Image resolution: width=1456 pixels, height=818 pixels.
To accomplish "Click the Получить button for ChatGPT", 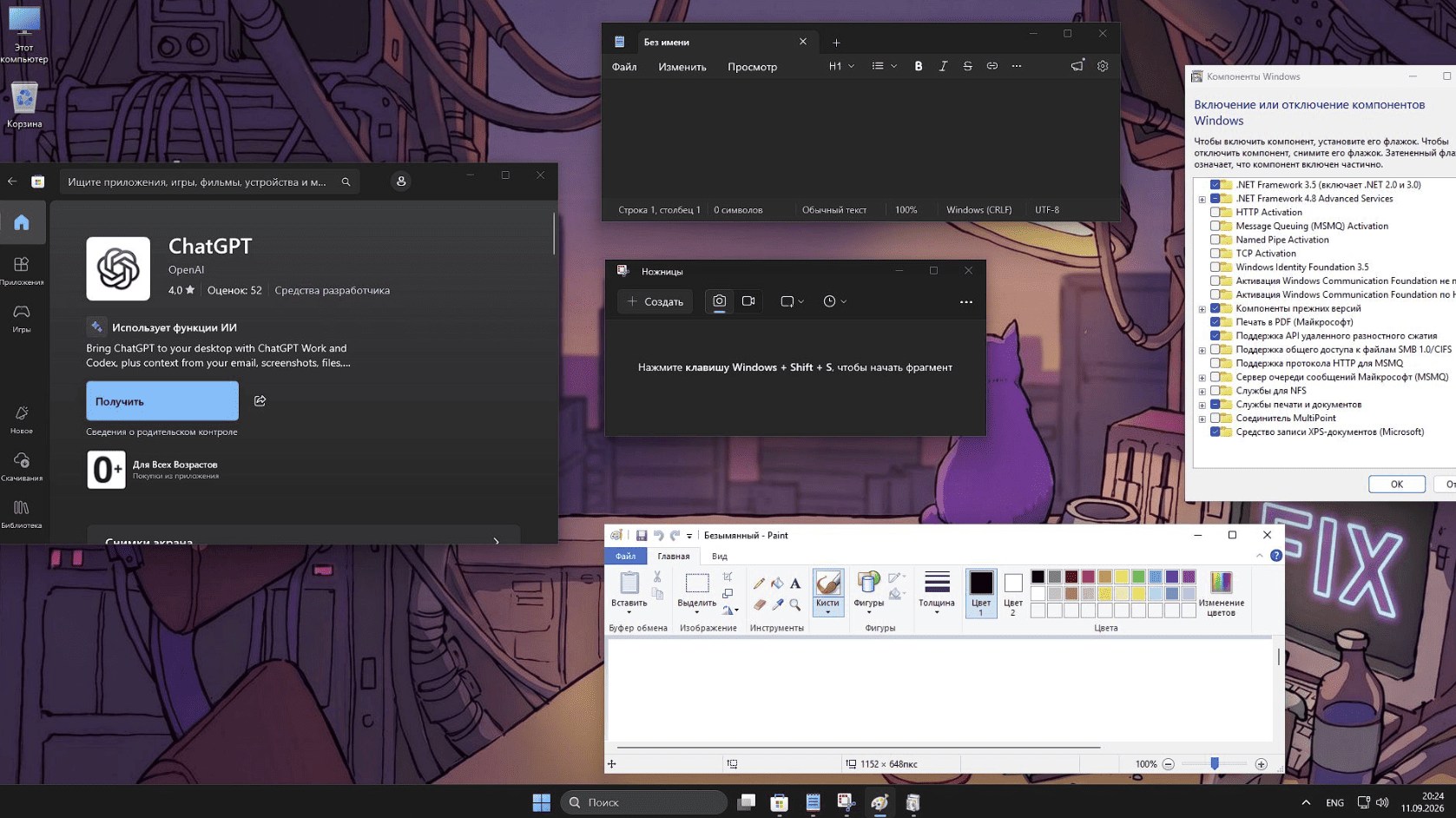I will [x=162, y=401].
